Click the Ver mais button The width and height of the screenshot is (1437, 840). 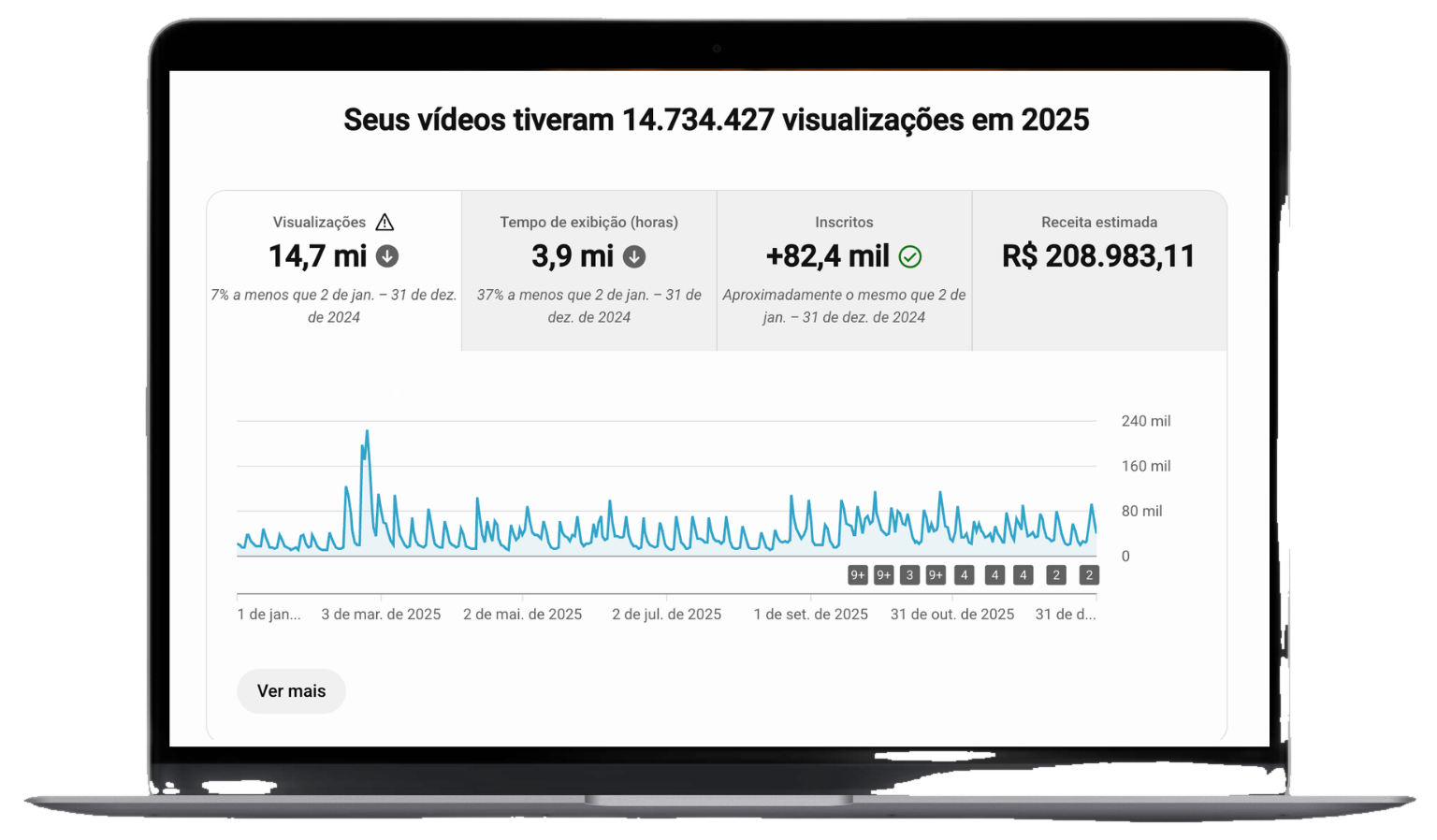point(291,691)
